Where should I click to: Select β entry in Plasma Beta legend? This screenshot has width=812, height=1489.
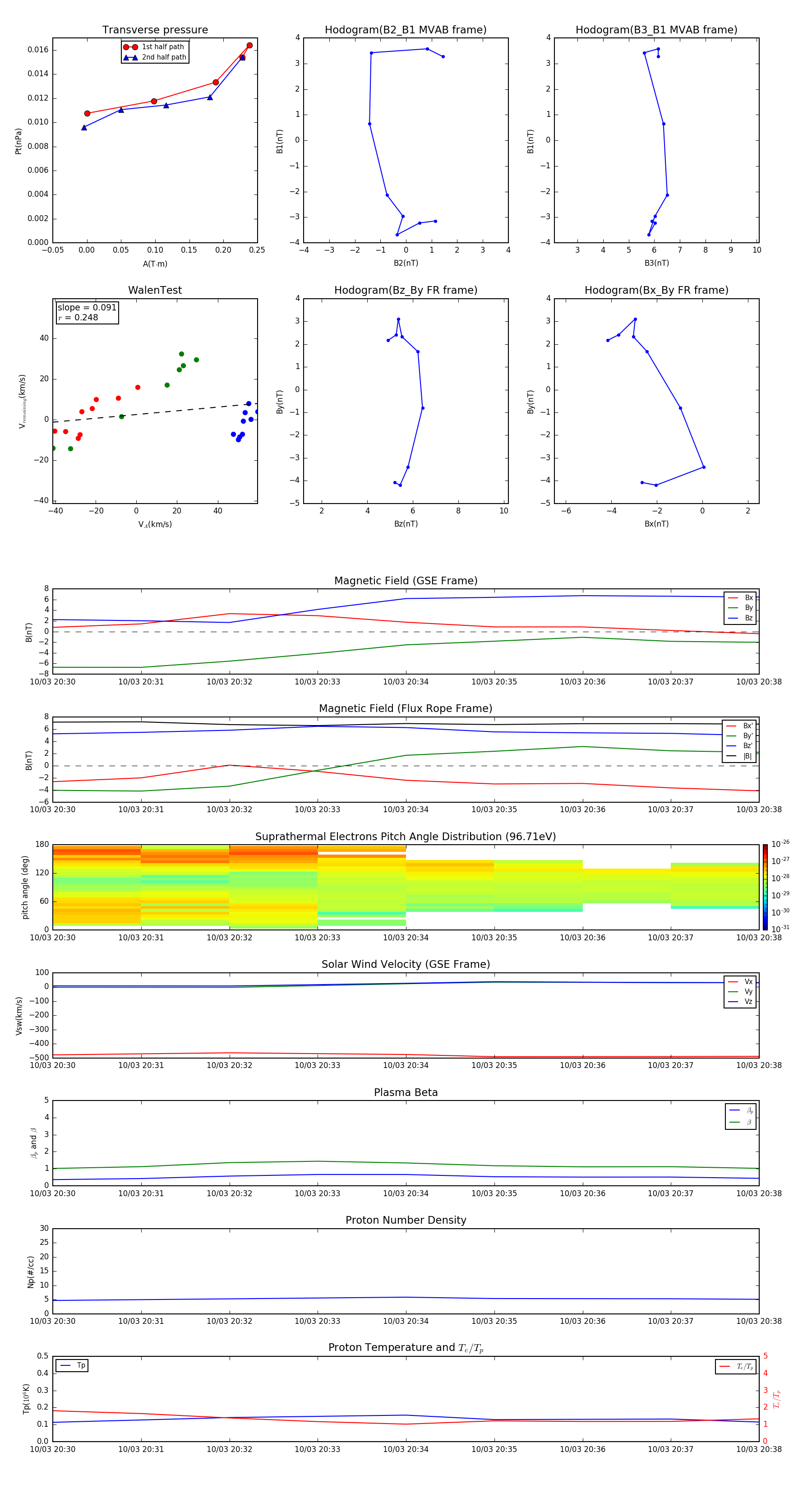(x=741, y=1123)
